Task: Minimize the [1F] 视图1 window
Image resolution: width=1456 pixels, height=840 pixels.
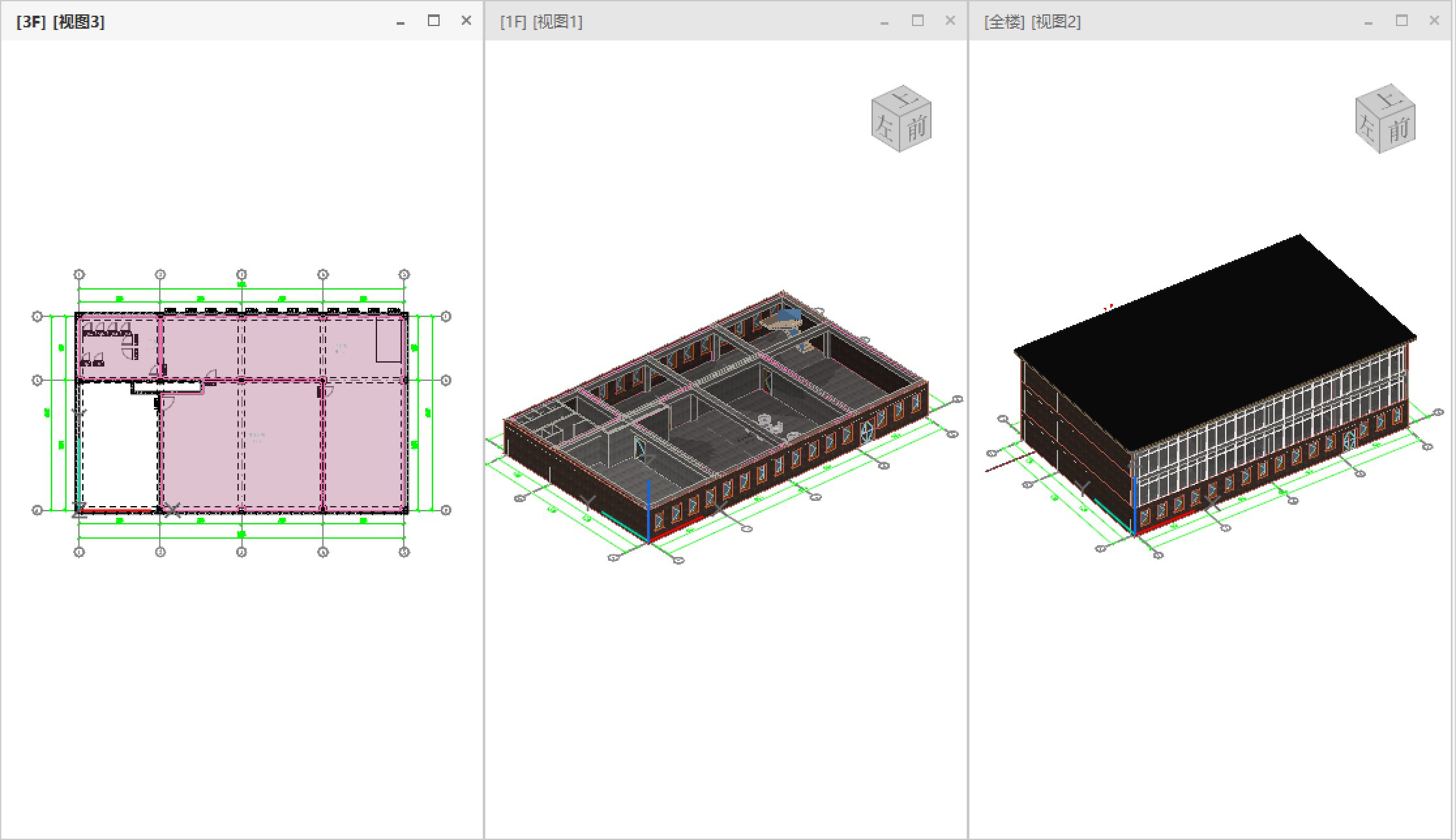Action: pos(885,22)
